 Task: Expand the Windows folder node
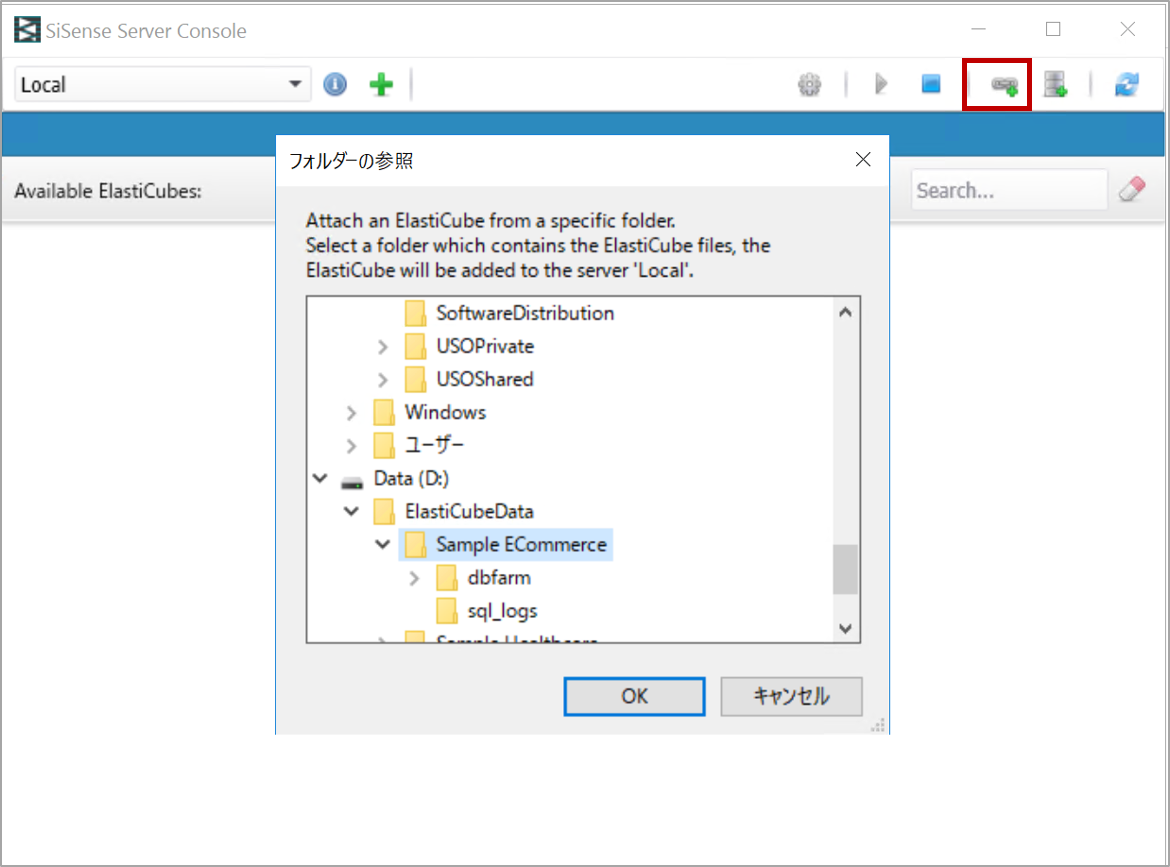coord(351,413)
